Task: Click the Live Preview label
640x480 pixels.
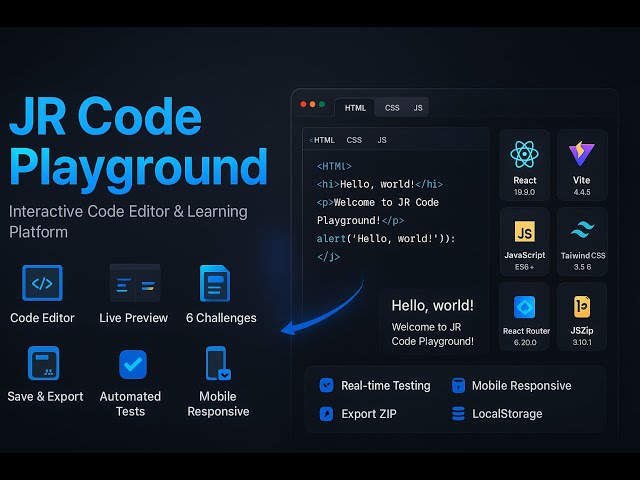Action: 133,318
